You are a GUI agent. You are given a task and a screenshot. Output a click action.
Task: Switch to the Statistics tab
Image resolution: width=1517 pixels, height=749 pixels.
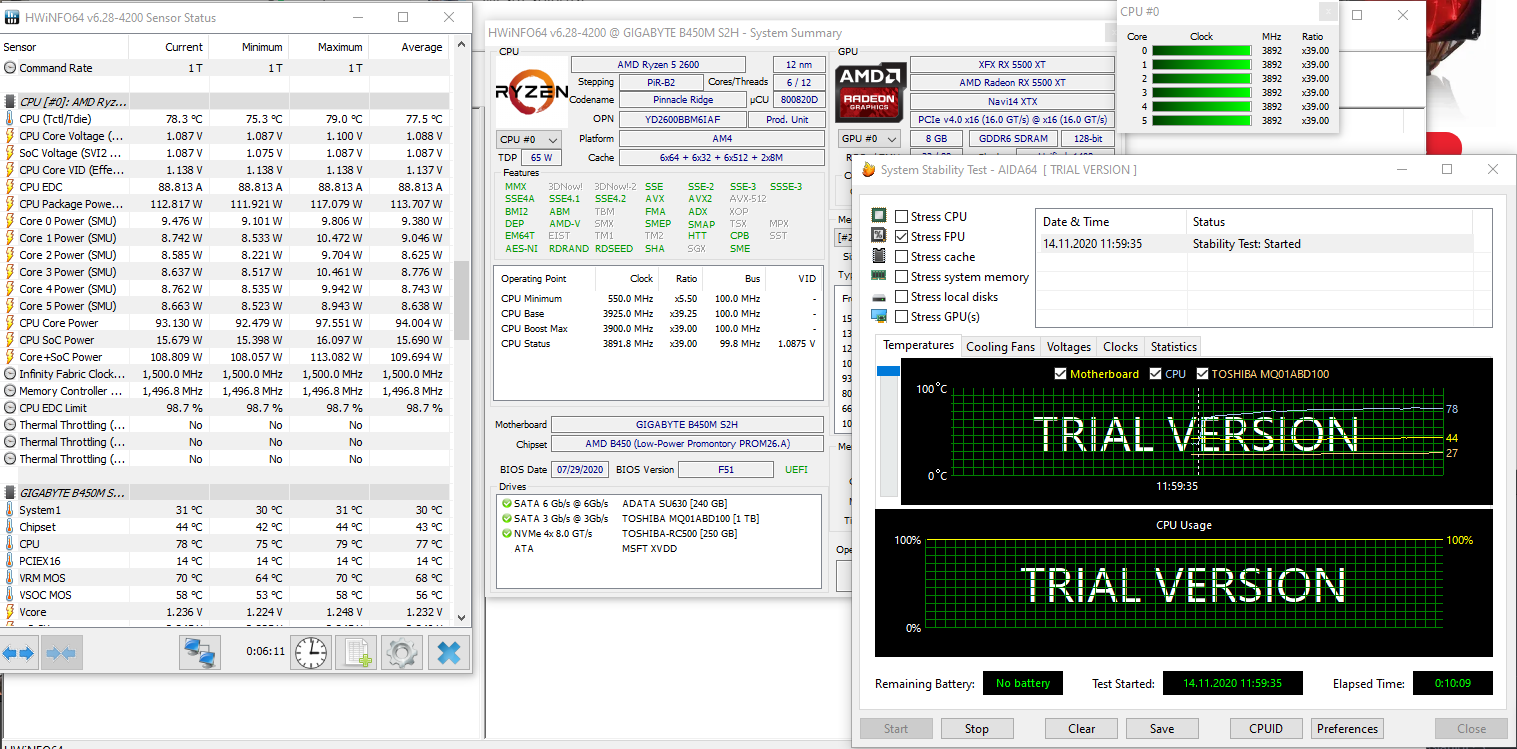pyautogui.click(x=1173, y=347)
